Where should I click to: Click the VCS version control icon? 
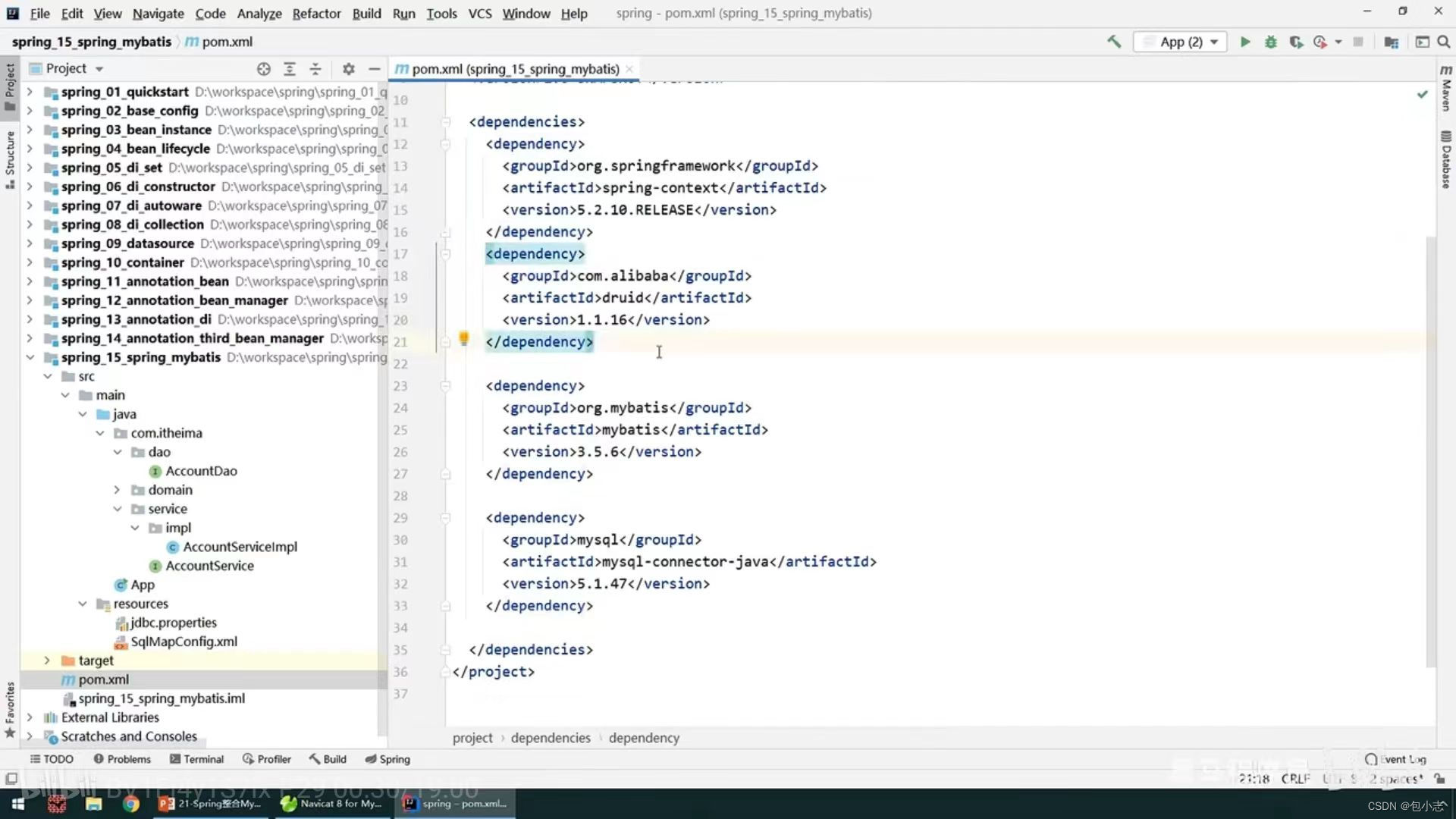[480, 13]
